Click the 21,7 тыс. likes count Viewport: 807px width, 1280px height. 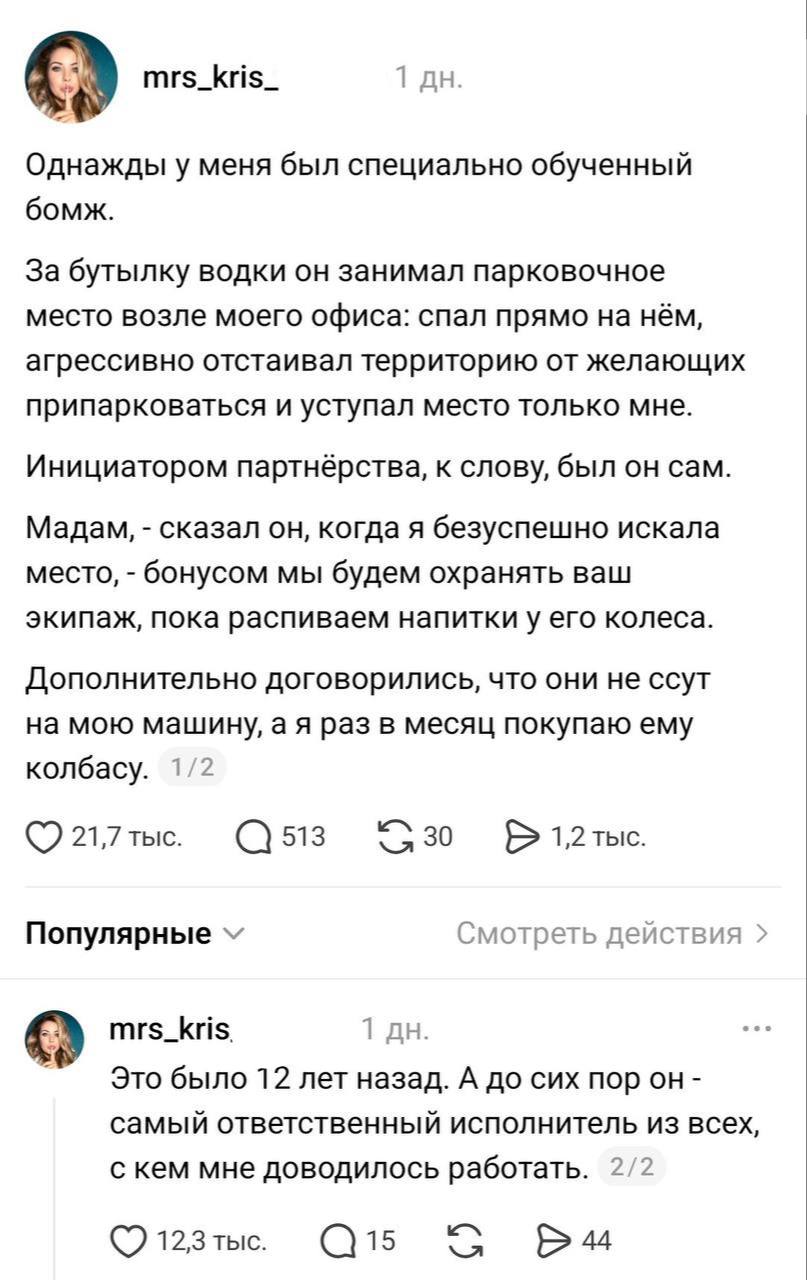tap(126, 837)
